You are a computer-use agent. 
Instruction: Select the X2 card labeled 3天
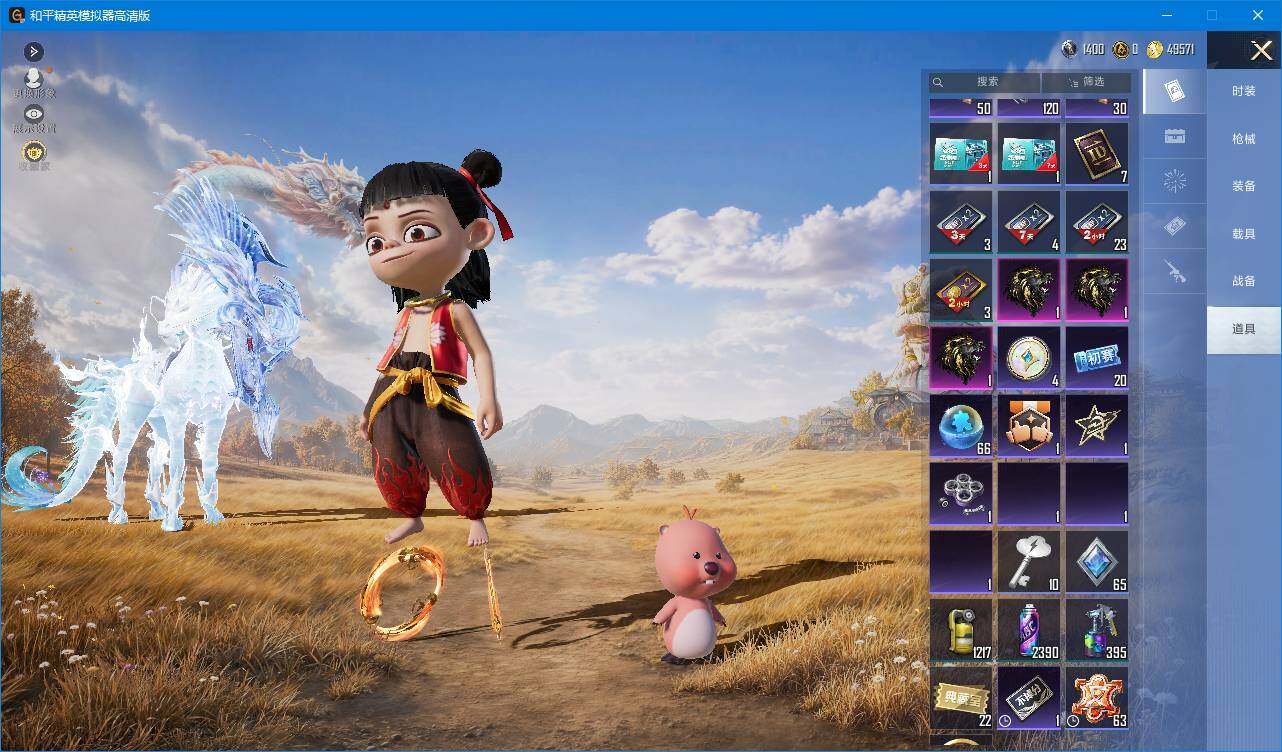point(961,222)
